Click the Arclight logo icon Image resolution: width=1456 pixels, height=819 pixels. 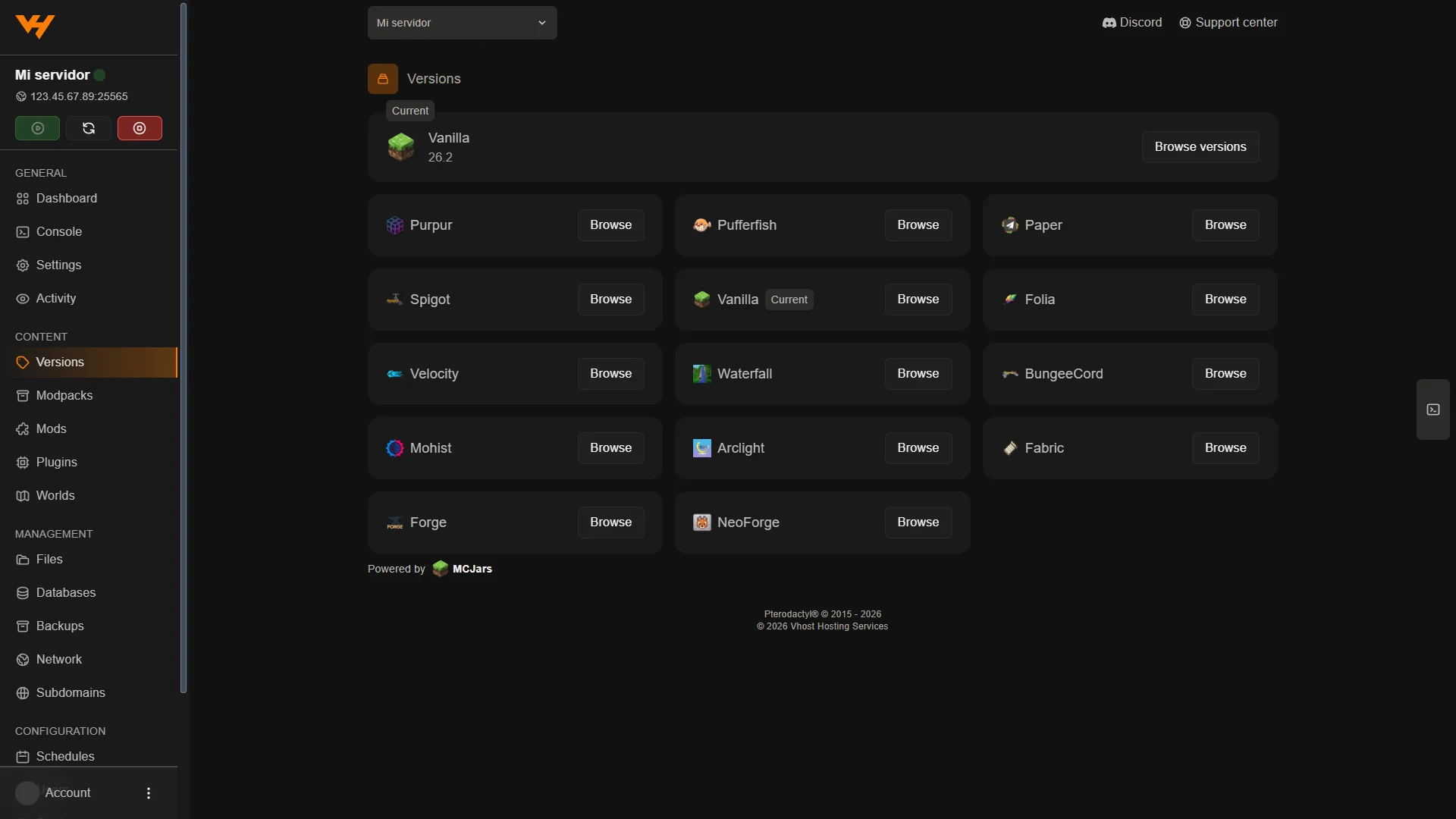click(702, 448)
